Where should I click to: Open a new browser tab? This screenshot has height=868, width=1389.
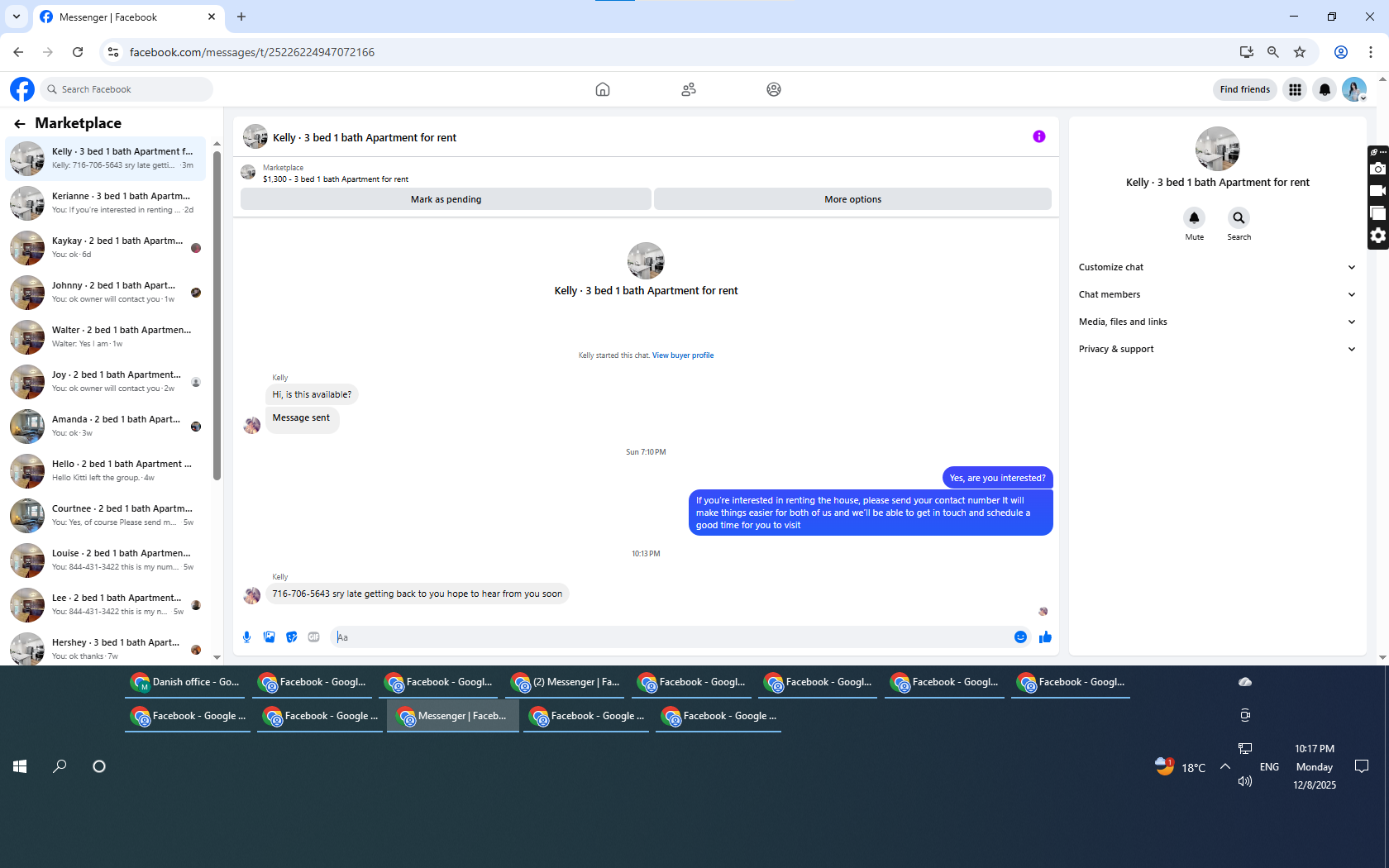point(241,17)
